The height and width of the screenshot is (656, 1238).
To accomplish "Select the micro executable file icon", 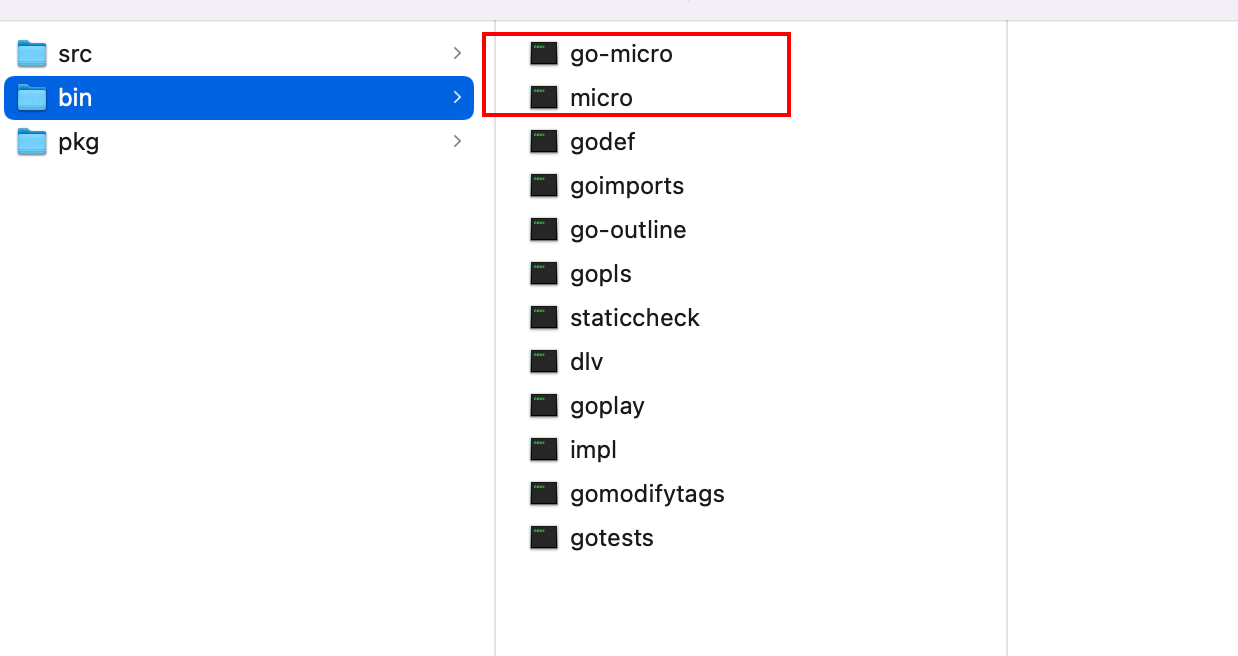I will click(x=544, y=98).
